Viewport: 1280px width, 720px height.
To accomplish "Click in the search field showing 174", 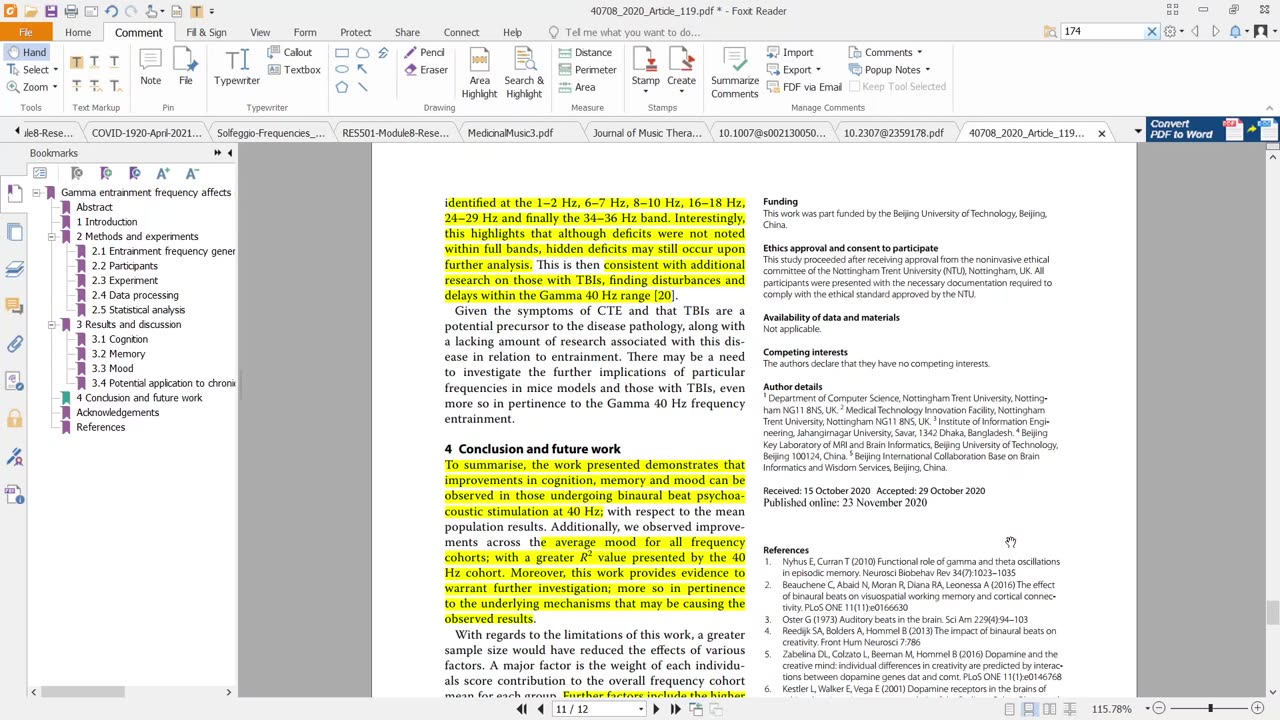I will click(1101, 31).
